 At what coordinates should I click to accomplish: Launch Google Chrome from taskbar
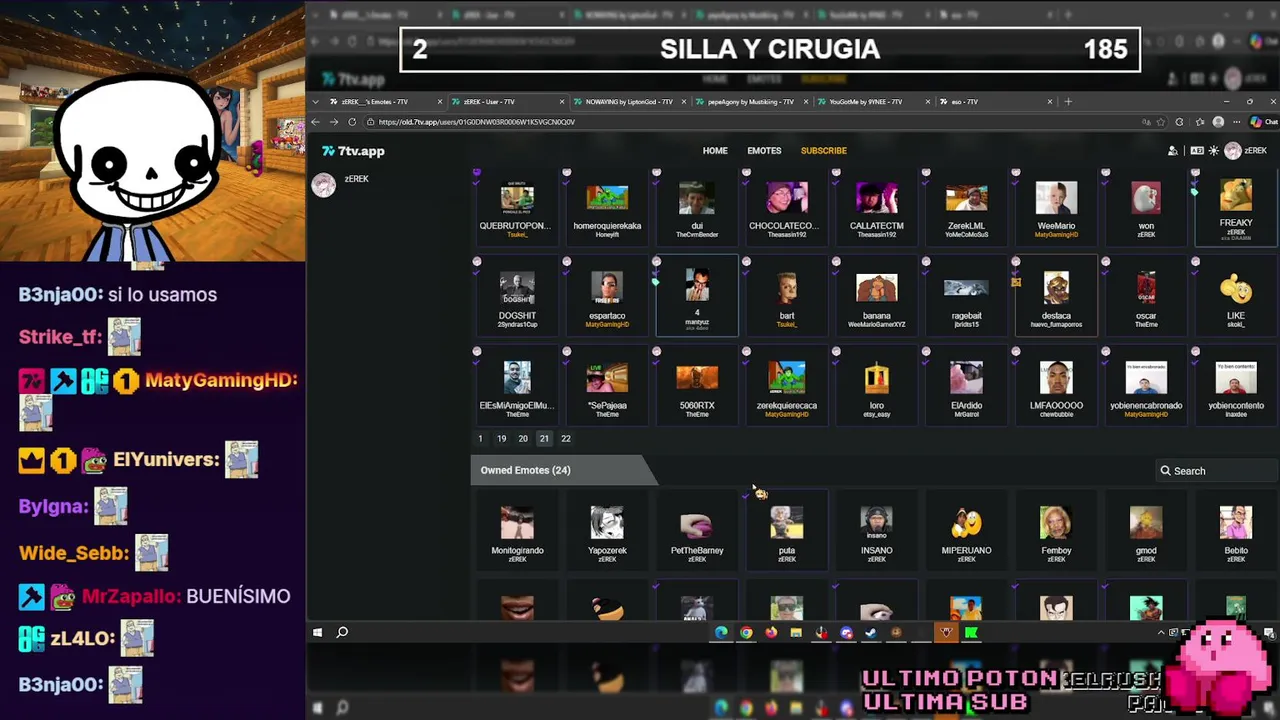[746, 633]
